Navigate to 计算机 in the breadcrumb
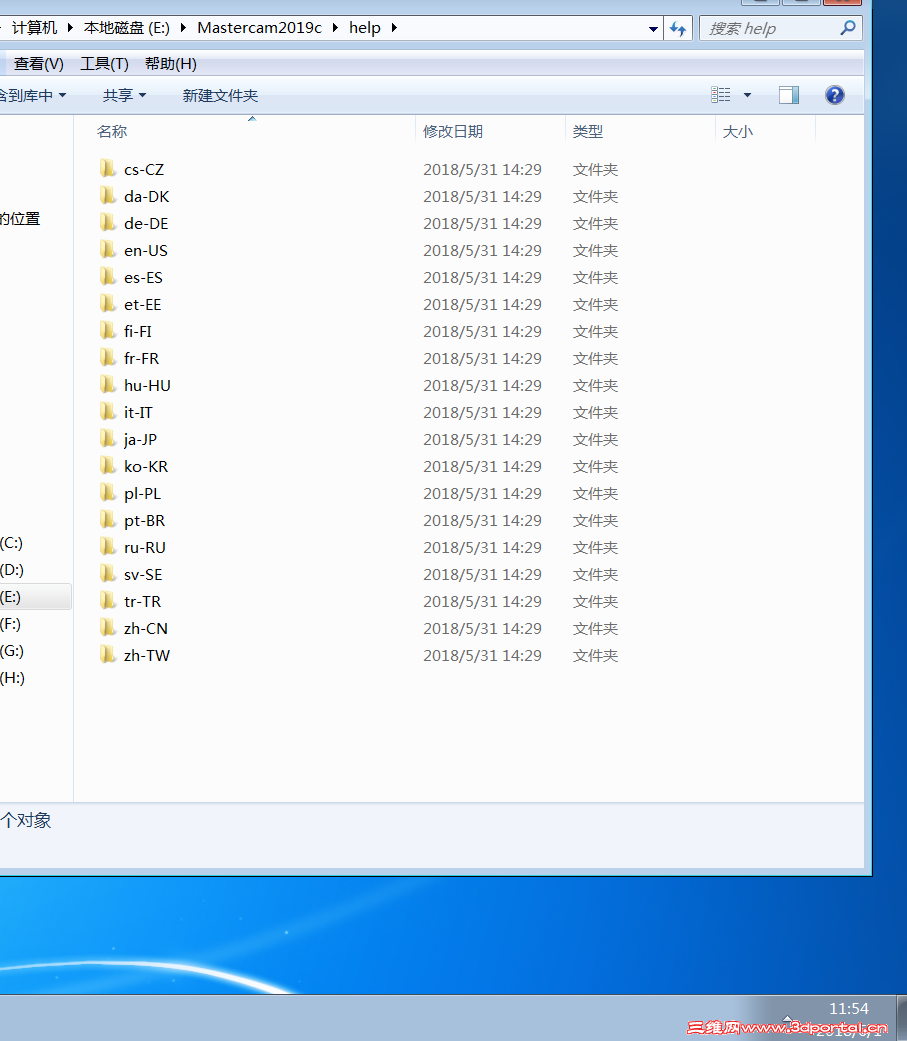 [35, 28]
